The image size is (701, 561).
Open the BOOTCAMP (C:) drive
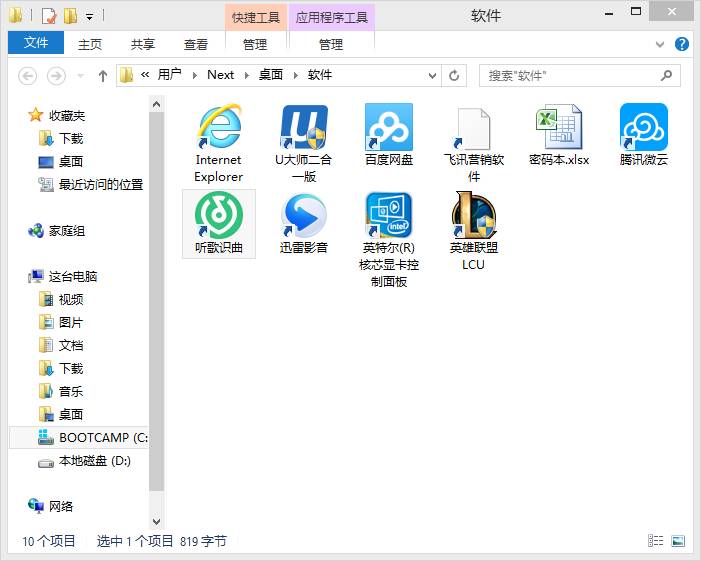(79, 437)
